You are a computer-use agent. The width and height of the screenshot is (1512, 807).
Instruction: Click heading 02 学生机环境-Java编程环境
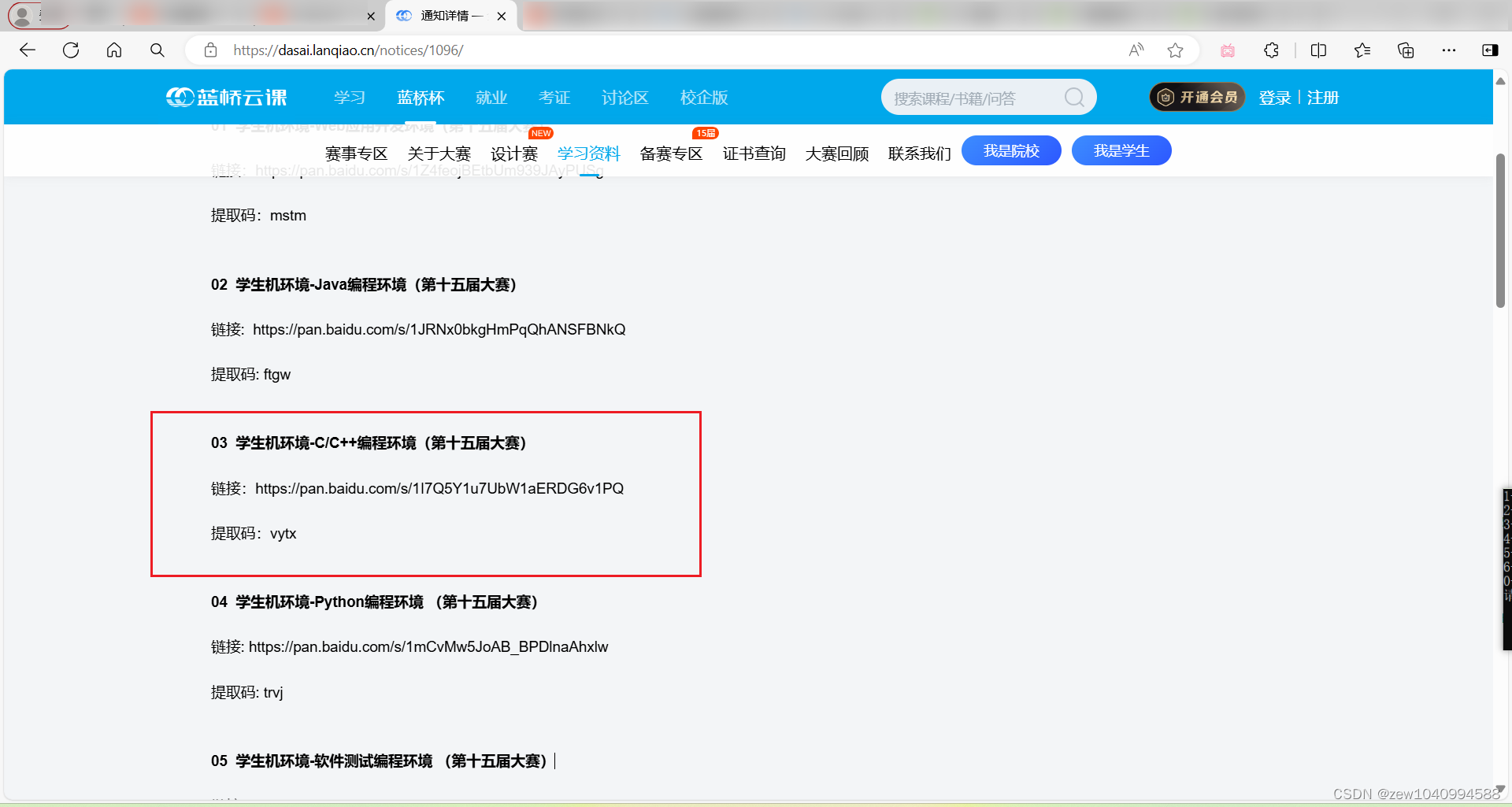point(364,285)
